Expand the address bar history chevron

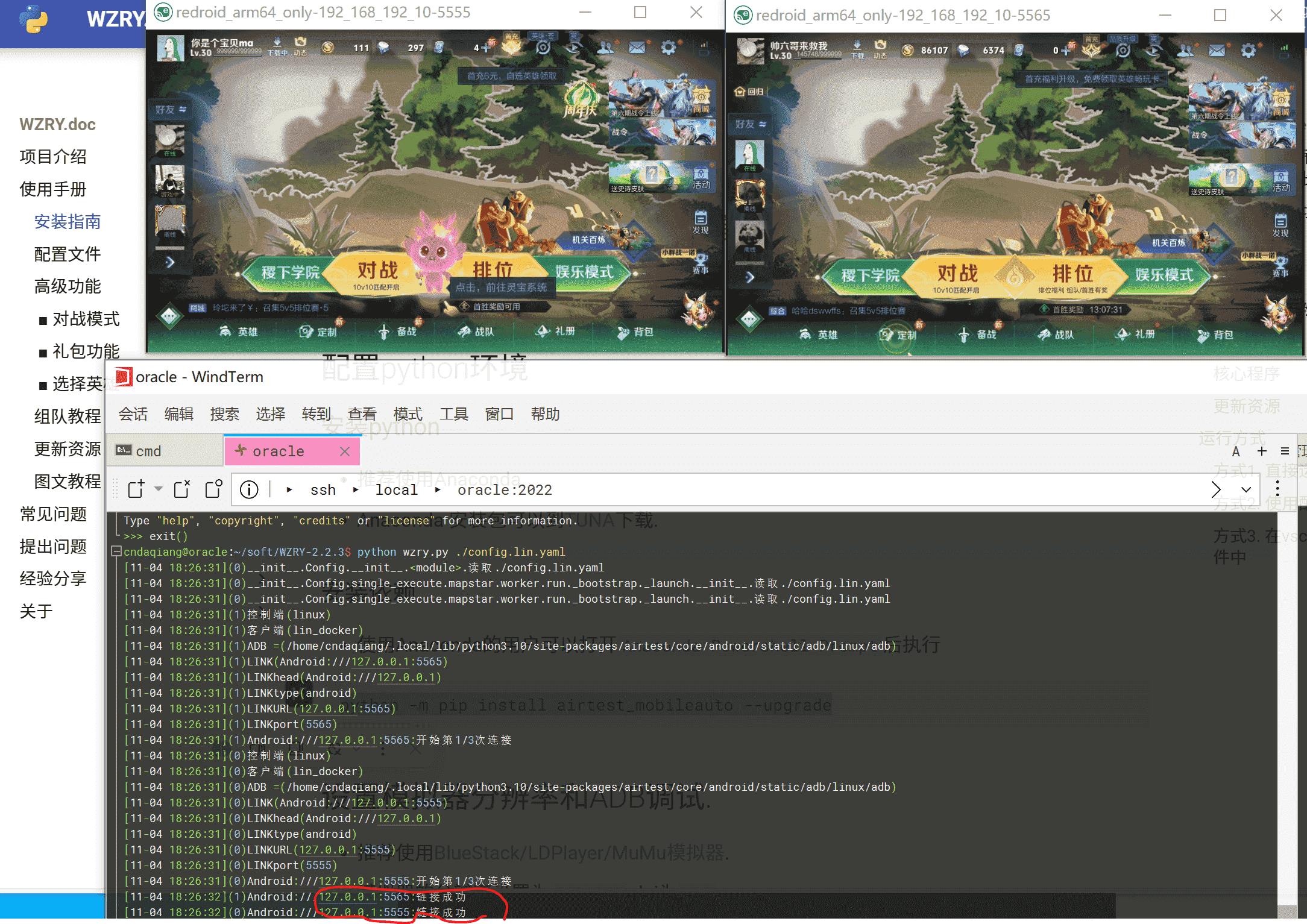[x=1246, y=489]
